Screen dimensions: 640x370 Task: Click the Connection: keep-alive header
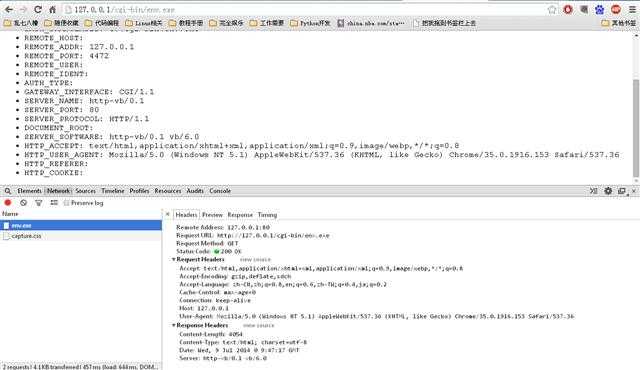pyautogui.click(x=215, y=300)
